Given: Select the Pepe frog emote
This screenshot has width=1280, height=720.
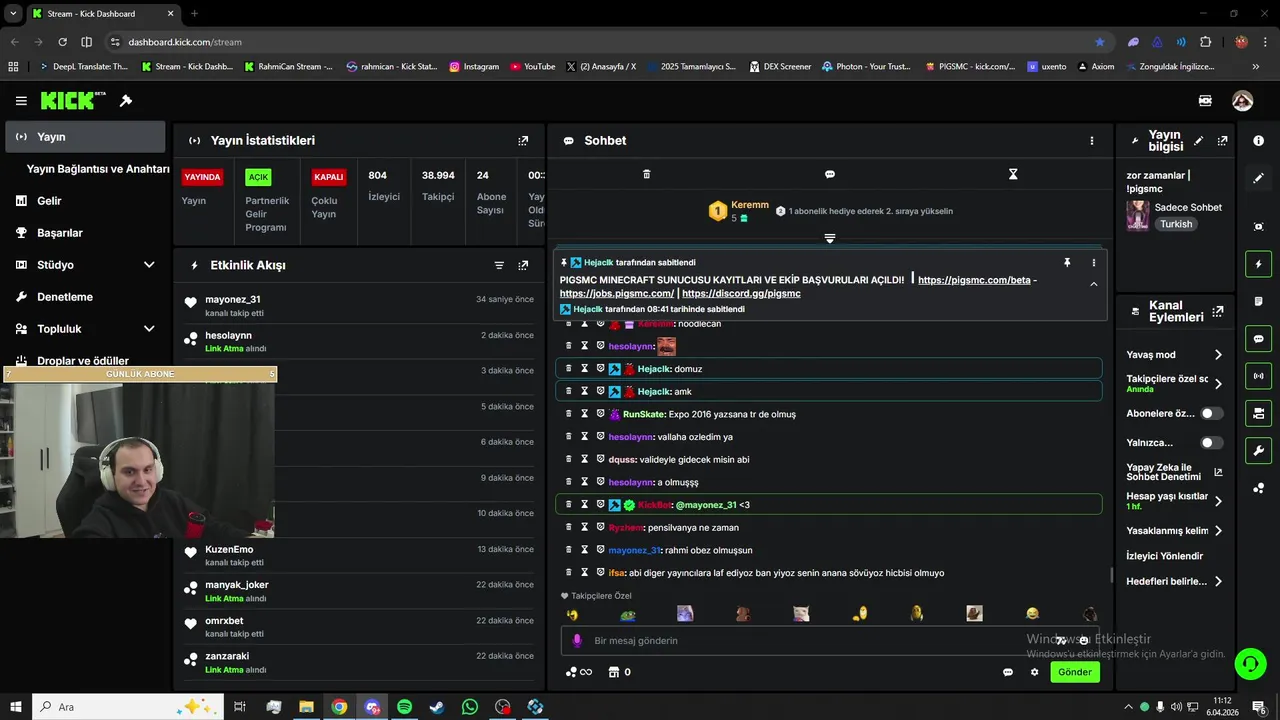Looking at the screenshot, I should coord(627,614).
